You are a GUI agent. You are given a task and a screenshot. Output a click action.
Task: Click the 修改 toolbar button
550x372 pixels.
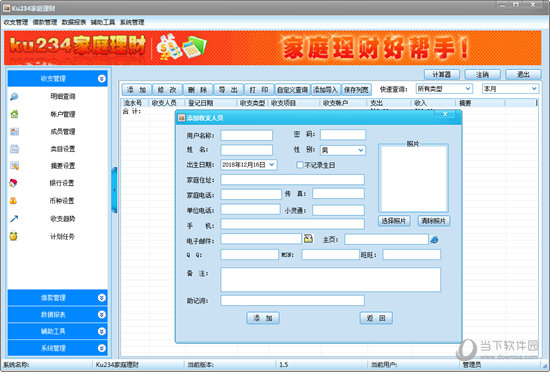[x=167, y=90]
